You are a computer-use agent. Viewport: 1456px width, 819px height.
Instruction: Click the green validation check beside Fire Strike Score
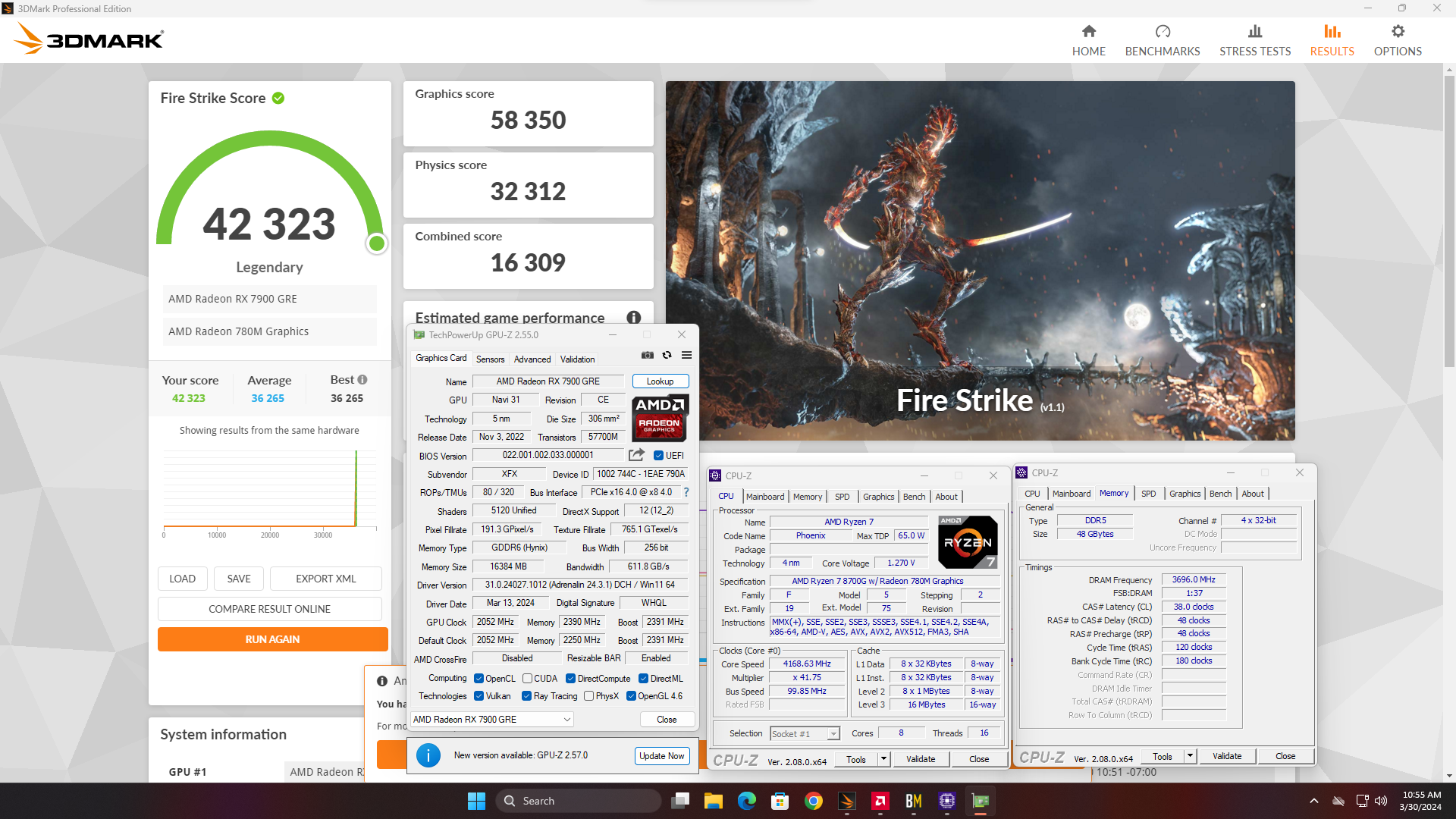click(x=278, y=98)
